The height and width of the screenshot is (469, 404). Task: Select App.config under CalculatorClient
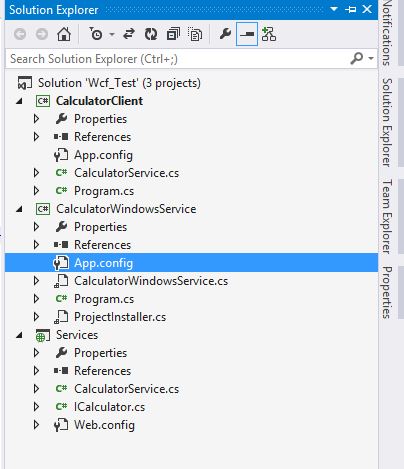tap(103, 155)
